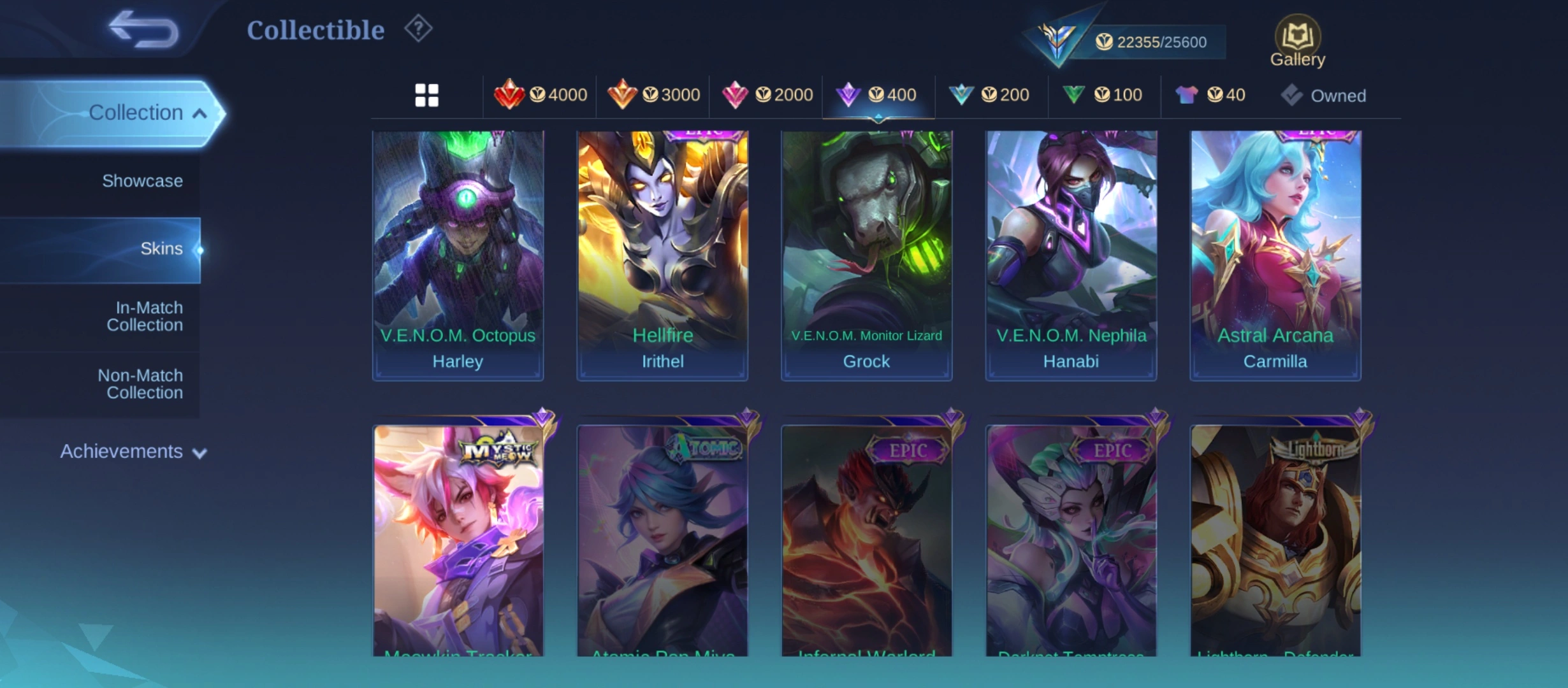Select Astral Arcana Carmilla skin card
The width and height of the screenshot is (1568, 688).
click(x=1275, y=256)
